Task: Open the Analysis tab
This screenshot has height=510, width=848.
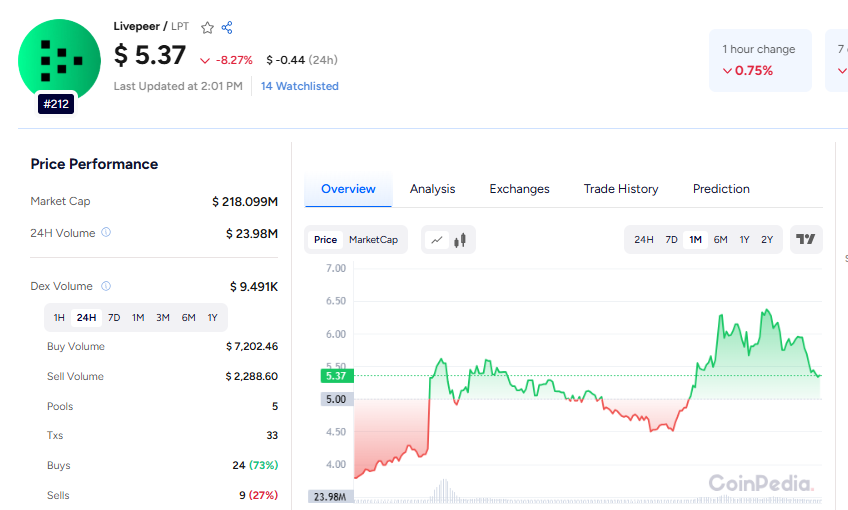Action: click(x=432, y=189)
